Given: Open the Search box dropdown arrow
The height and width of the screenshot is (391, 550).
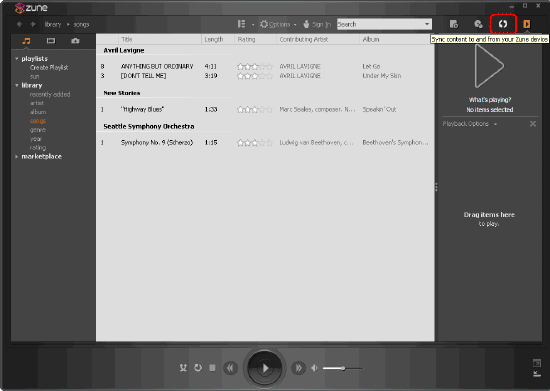Looking at the screenshot, I should pos(427,24).
